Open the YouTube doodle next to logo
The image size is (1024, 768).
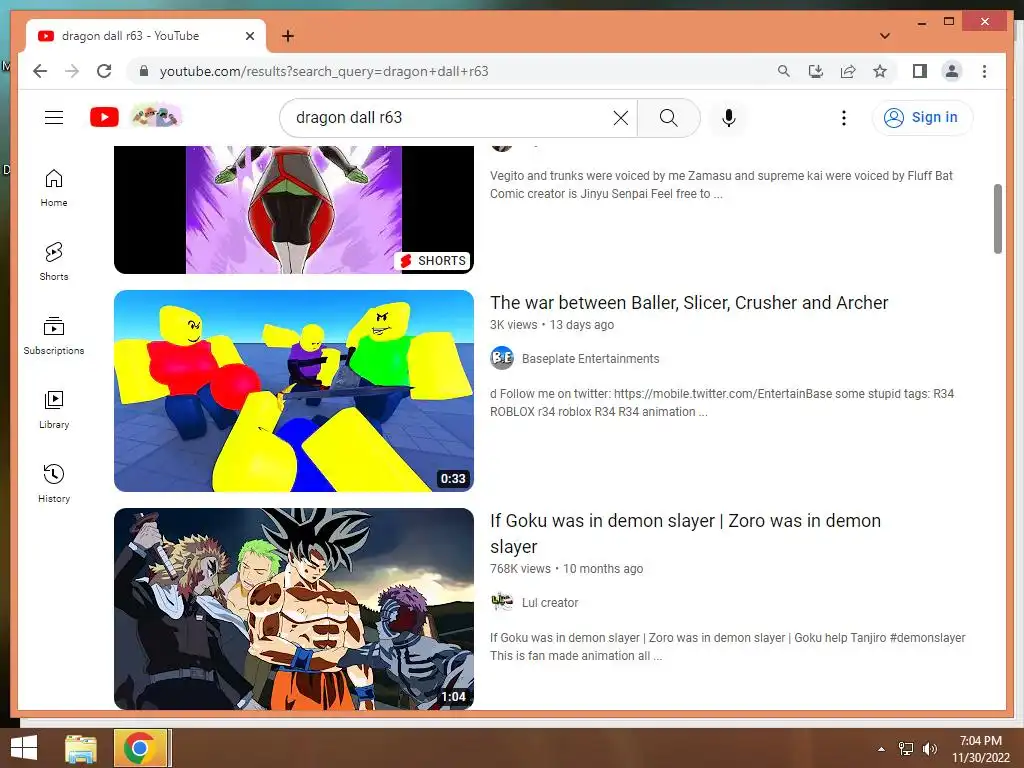(x=156, y=117)
